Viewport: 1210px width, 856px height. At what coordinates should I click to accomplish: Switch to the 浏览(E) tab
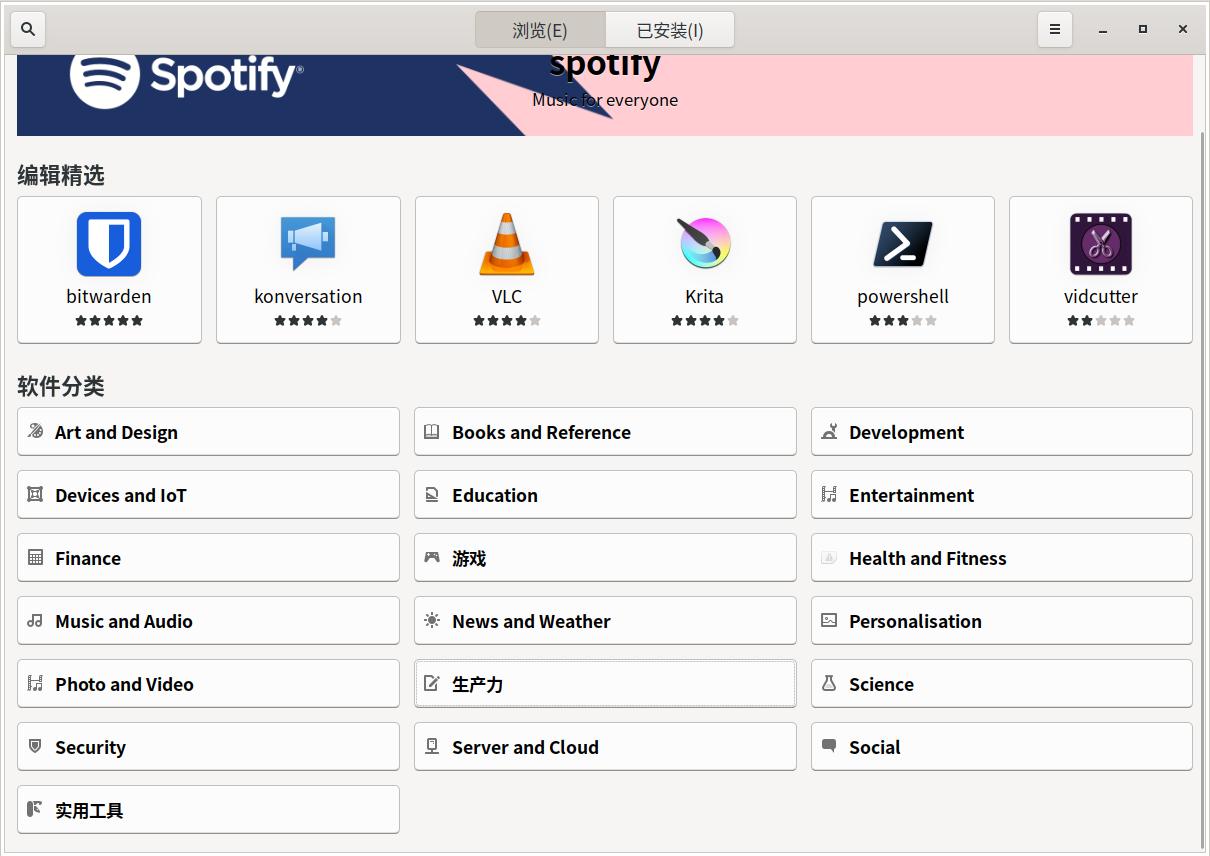540,30
